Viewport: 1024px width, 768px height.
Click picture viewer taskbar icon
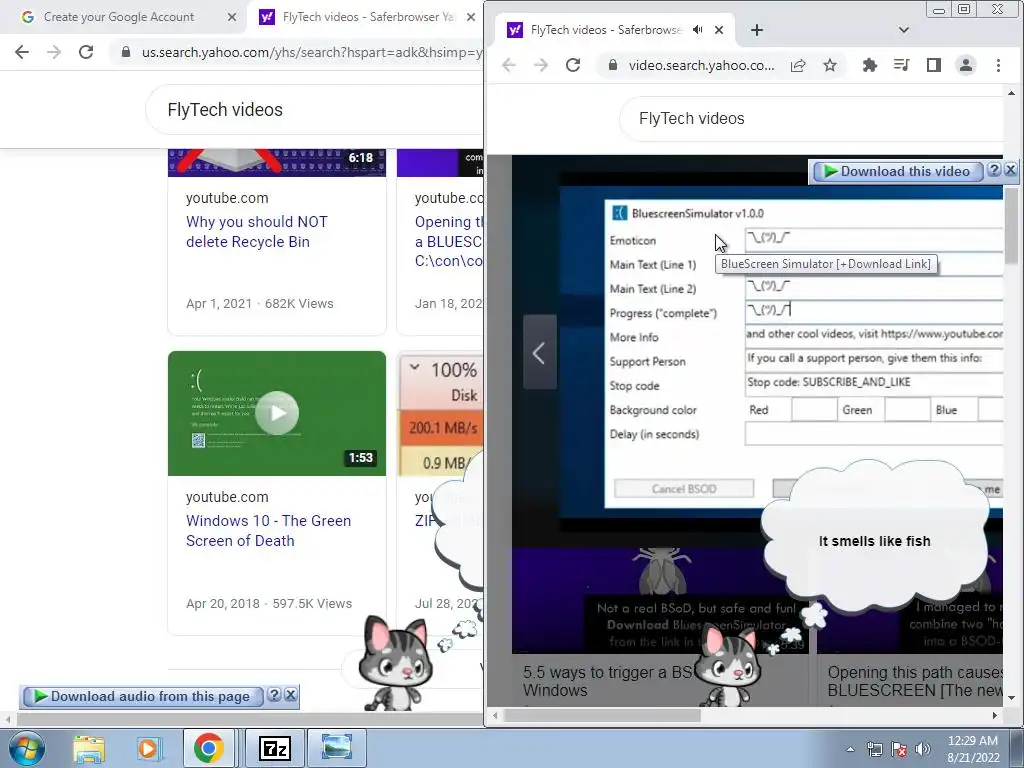pyautogui.click(x=337, y=748)
